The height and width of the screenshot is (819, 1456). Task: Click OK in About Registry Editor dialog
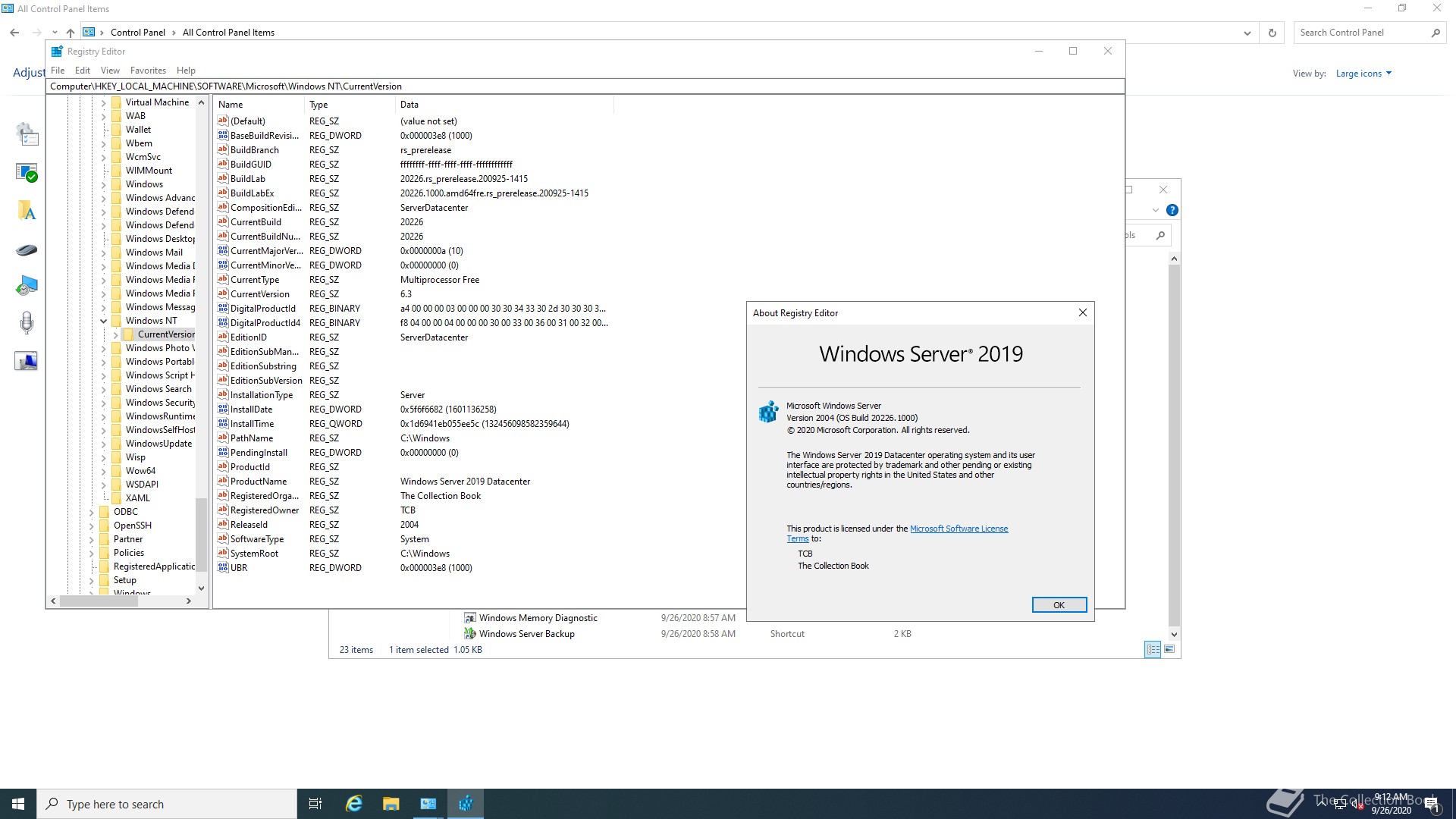tap(1059, 605)
